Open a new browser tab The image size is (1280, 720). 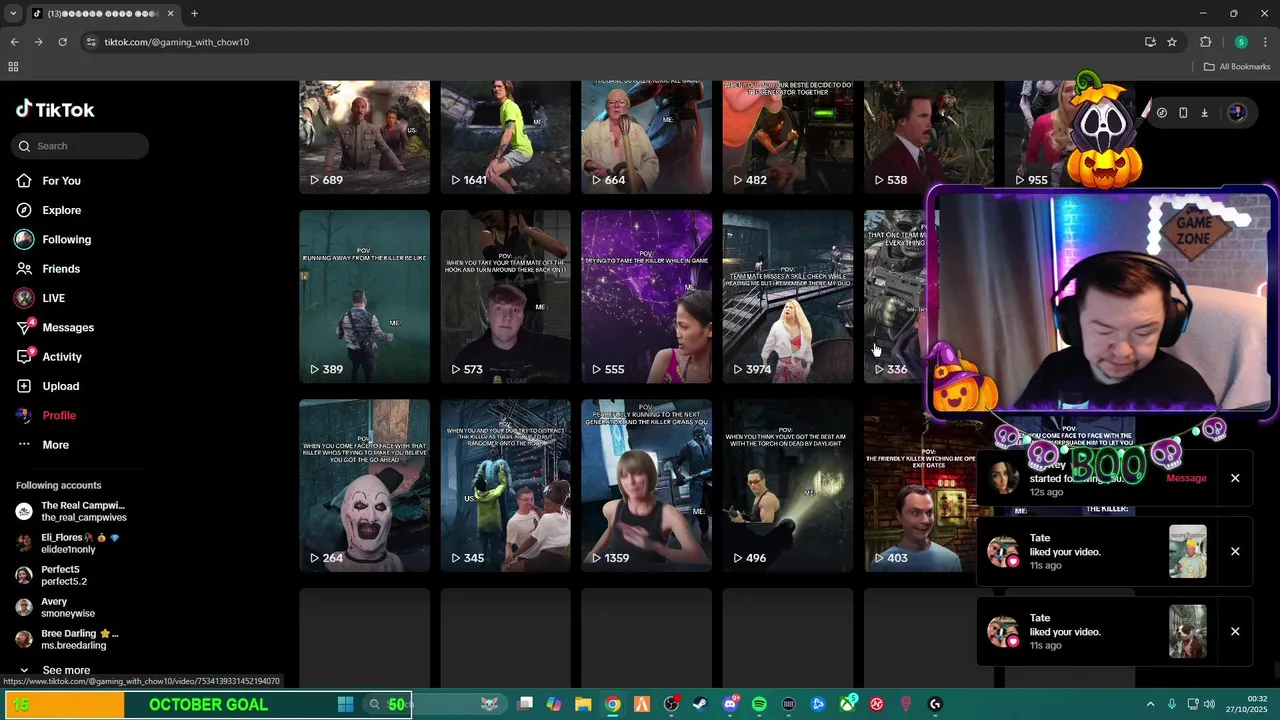click(194, 13)
